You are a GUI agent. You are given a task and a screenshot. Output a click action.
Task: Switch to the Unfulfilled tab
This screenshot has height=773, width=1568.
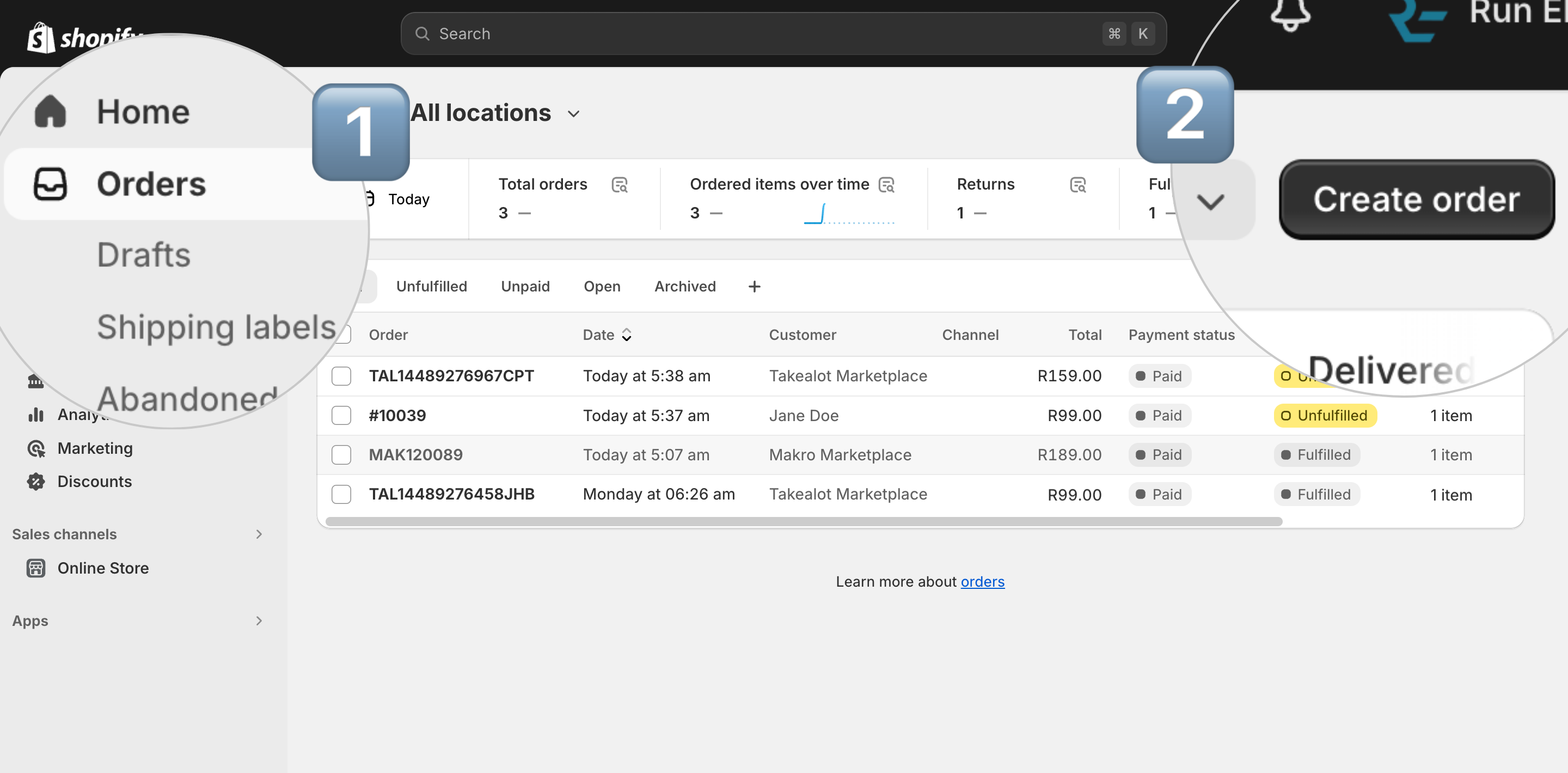tap(432, 287)
